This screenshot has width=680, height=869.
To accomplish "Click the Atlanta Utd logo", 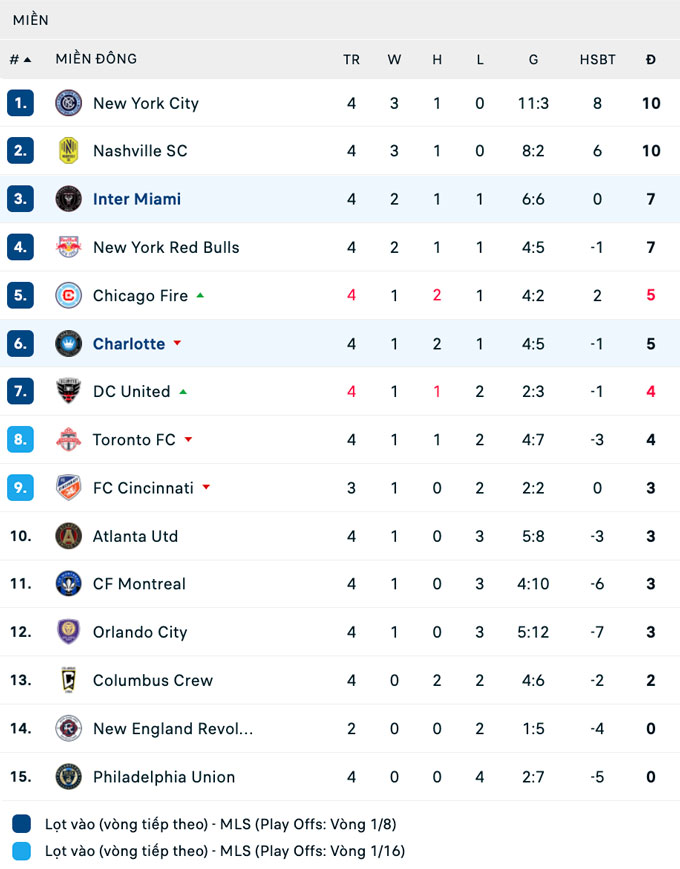I will pos(68,536).
